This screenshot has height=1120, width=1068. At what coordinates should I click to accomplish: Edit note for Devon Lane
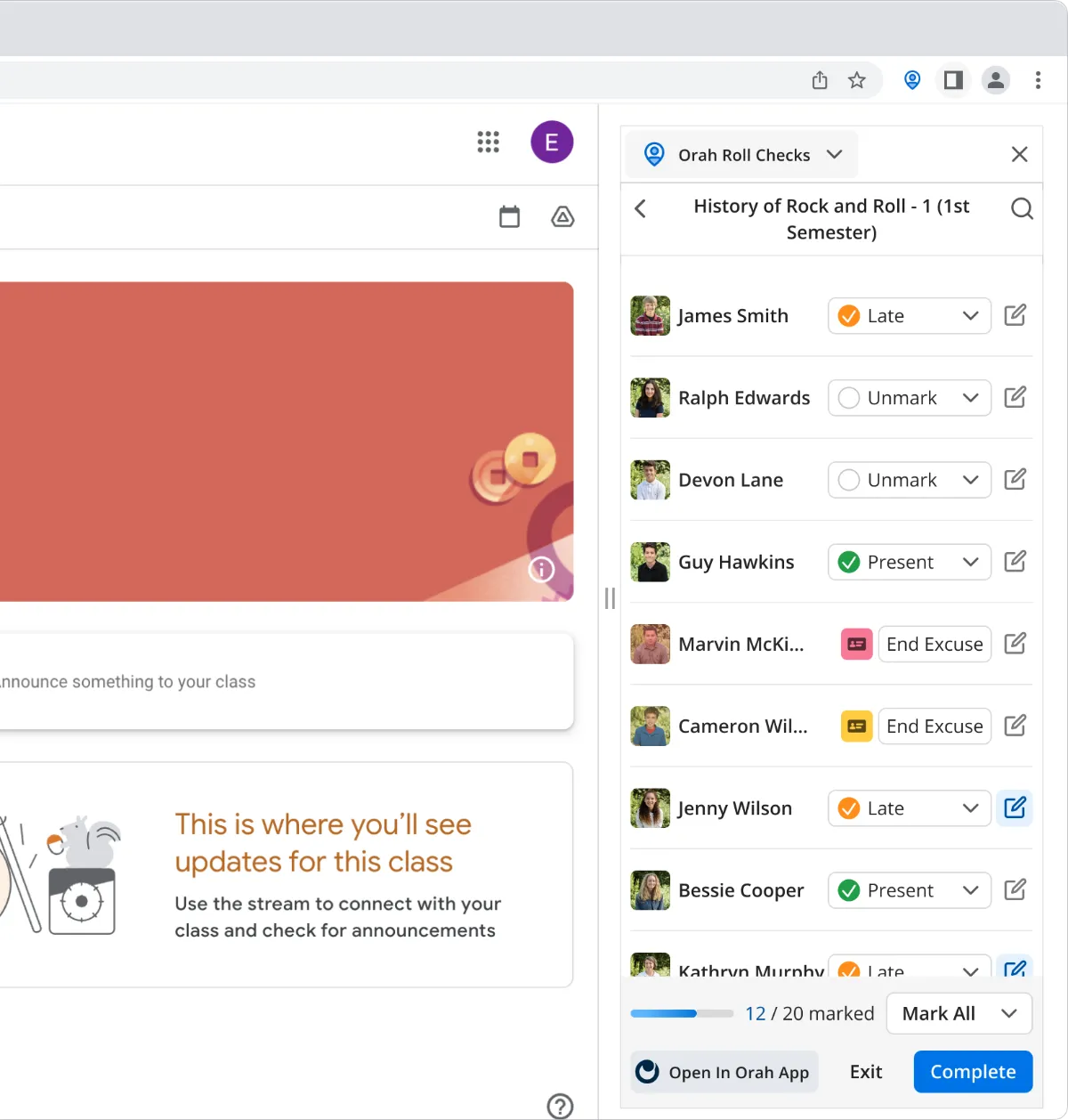point(1015,480)
